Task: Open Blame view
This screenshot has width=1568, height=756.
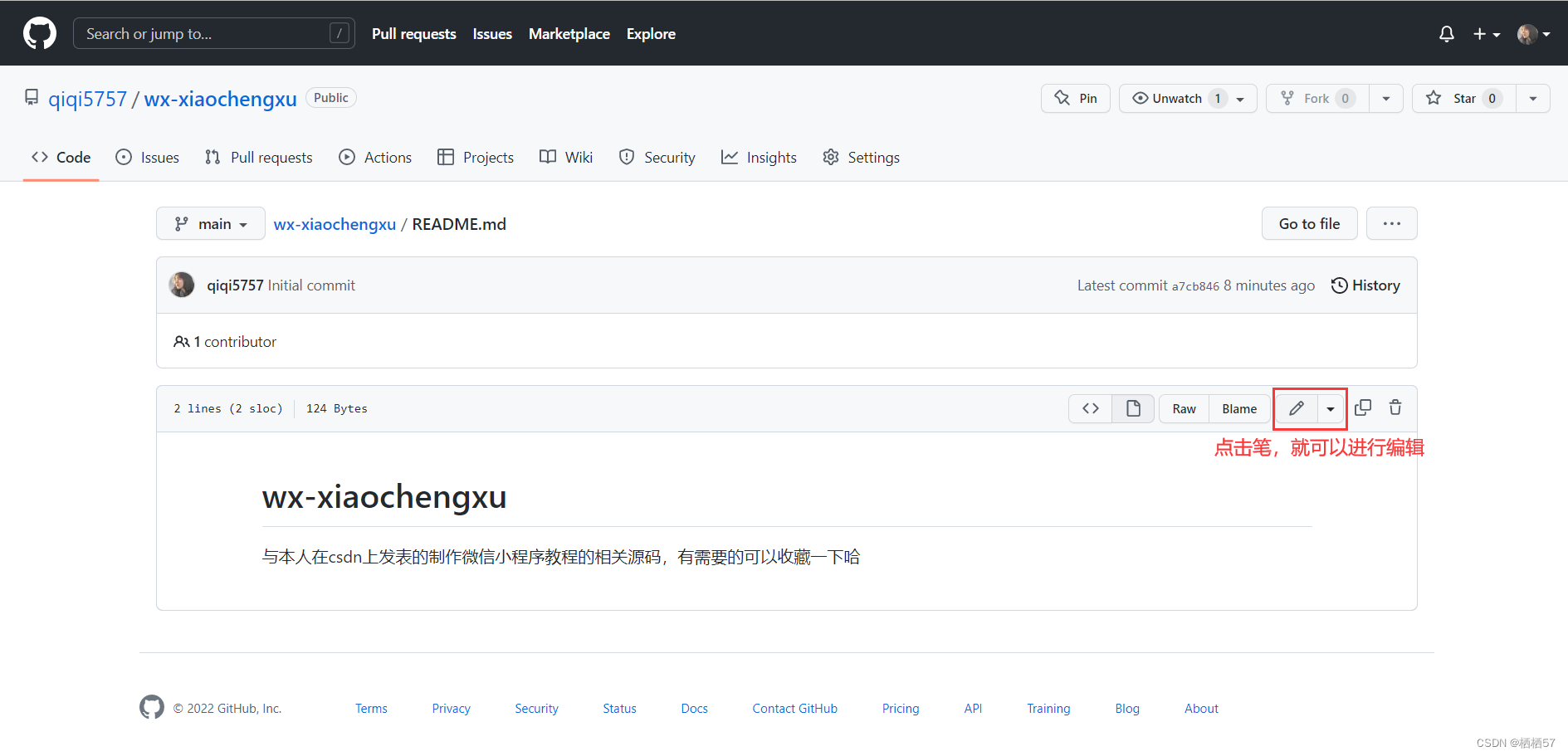Action: point(1239,408)
